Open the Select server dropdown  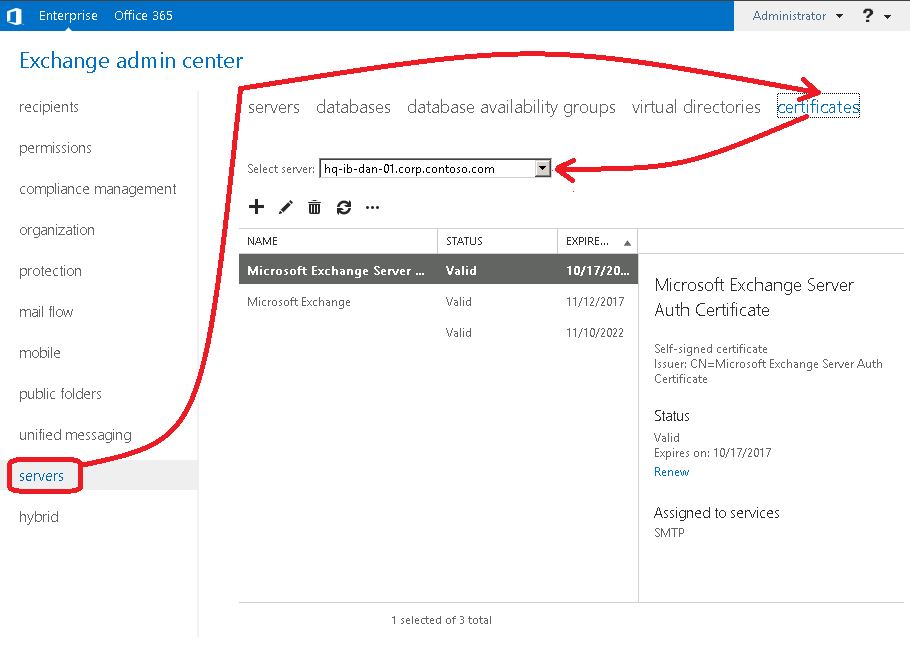click(x=543, y=169)
